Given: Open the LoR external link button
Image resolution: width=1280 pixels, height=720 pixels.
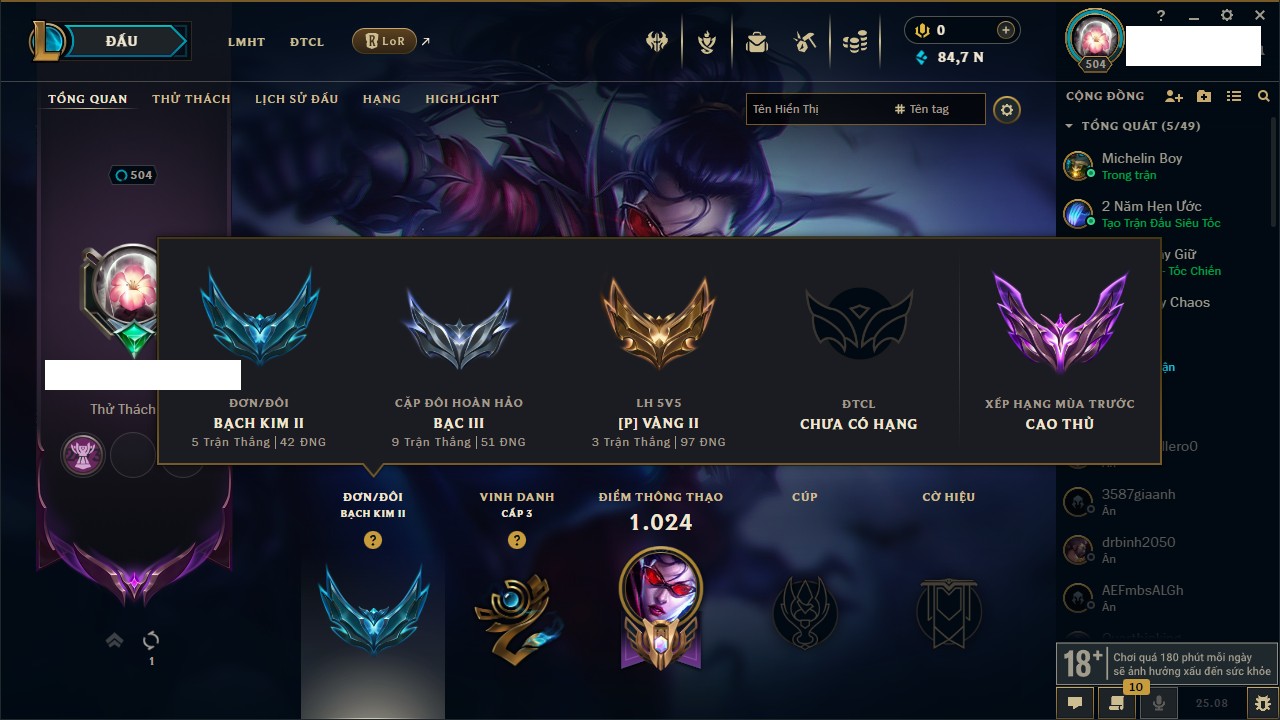Looking at the screenshot, I should click(385, 41).
